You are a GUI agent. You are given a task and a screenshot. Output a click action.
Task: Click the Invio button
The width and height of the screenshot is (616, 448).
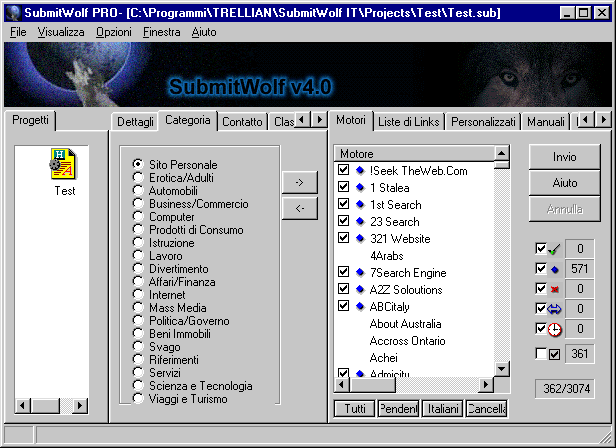tap(565, 157)
